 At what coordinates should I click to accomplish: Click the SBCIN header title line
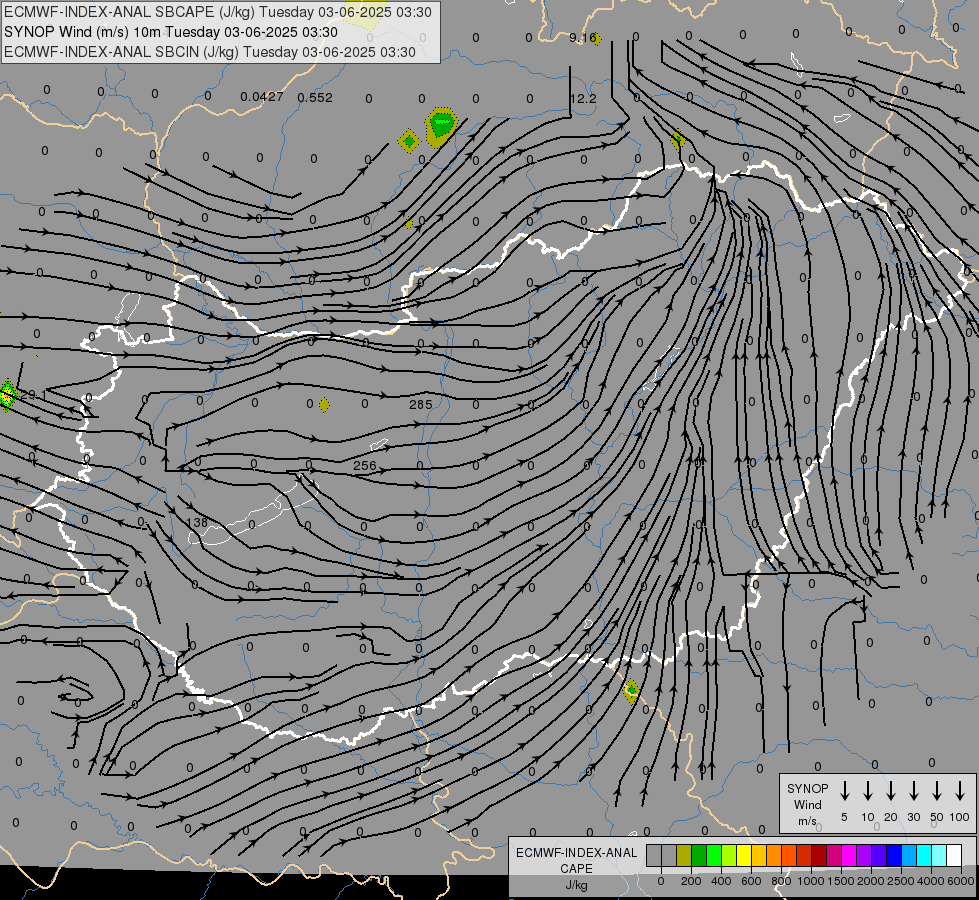(210, 52)
